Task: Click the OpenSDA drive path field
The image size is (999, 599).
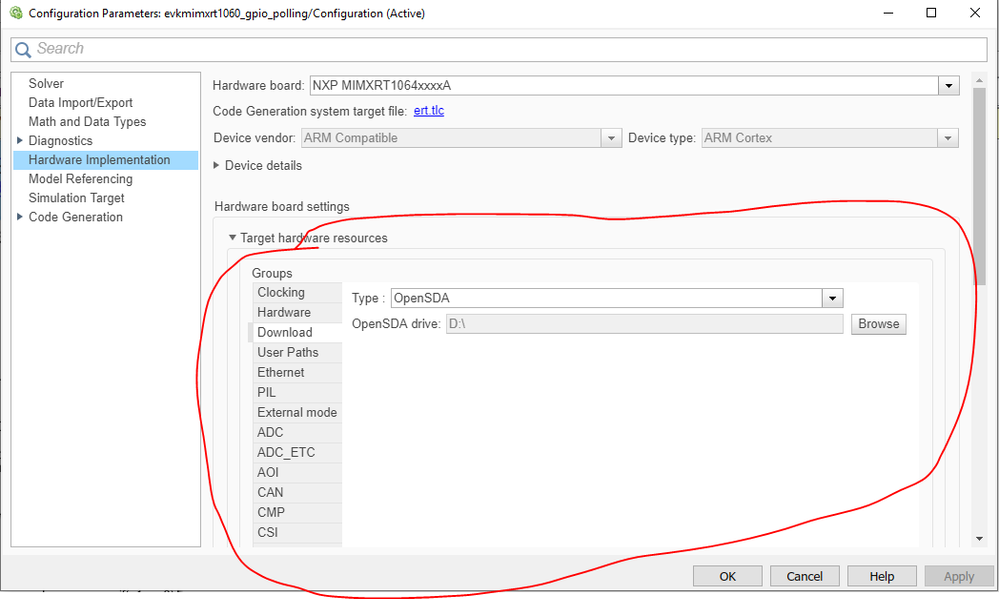Action: [644, 324]
